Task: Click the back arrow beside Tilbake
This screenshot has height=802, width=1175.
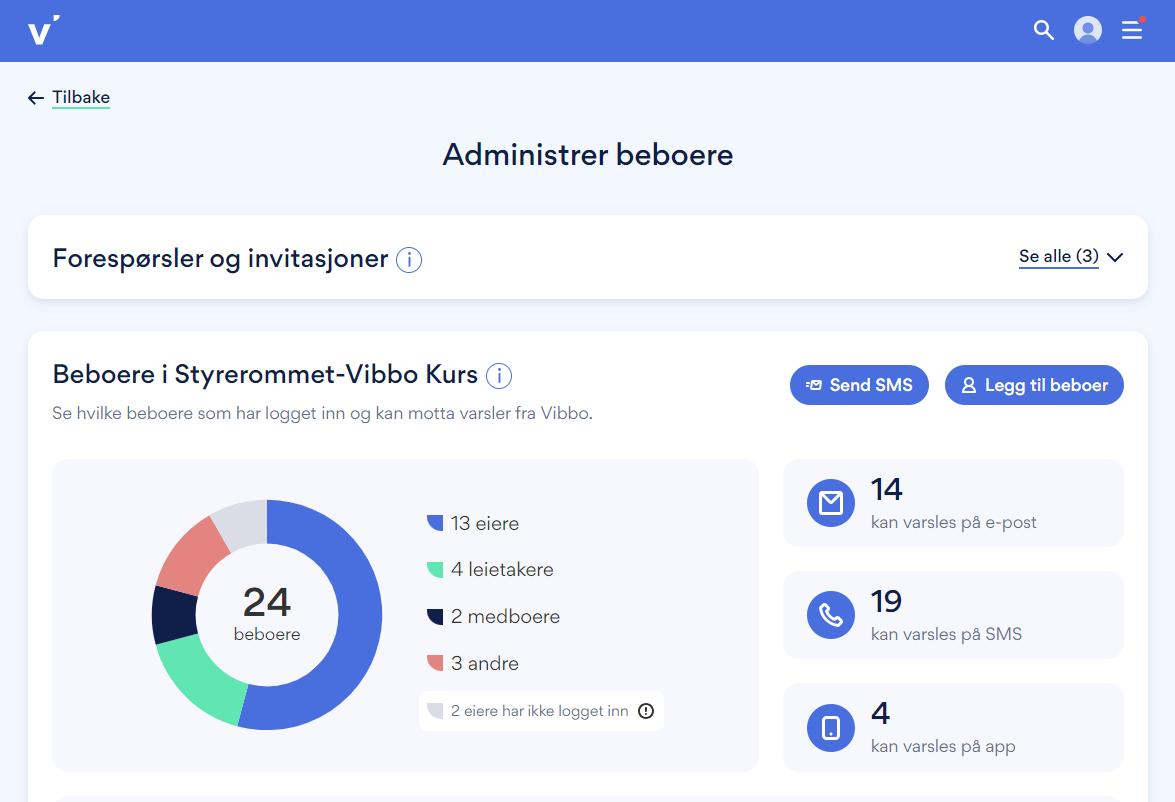Action: pyautogui.click(x=36, y=98)
